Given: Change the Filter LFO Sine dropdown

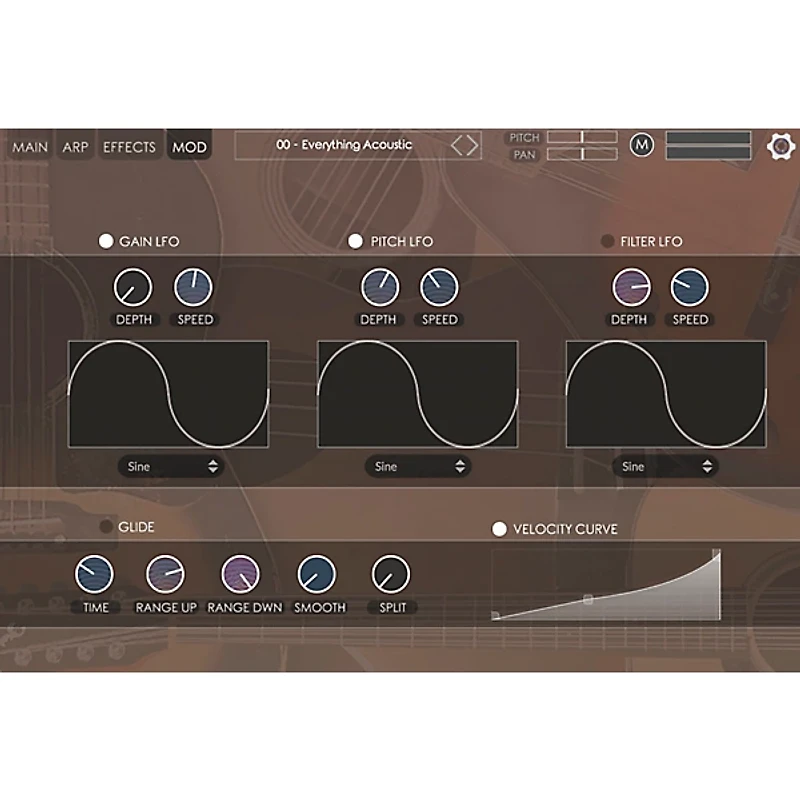Looking at the screenshot, I should click(666, 466).
